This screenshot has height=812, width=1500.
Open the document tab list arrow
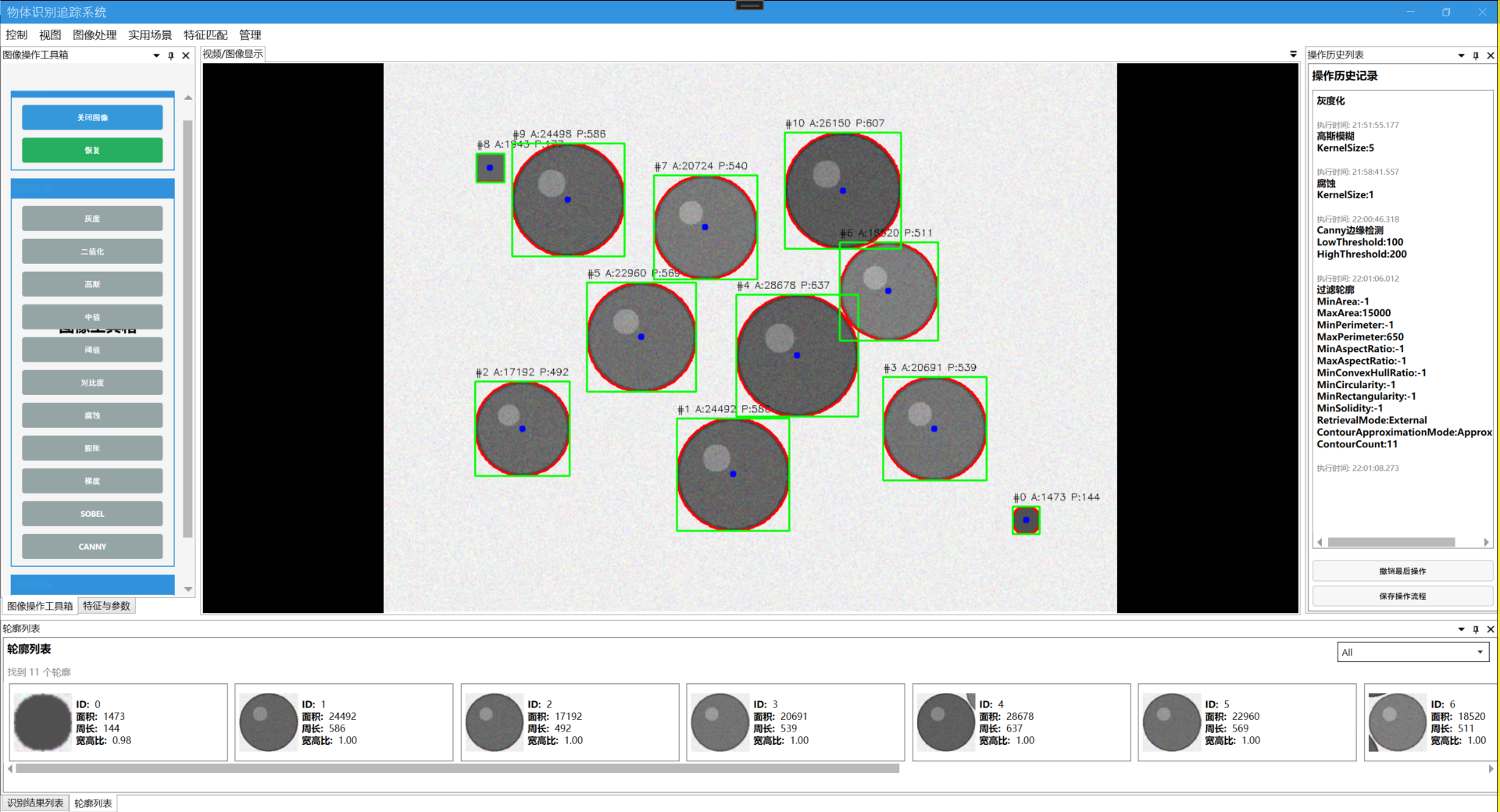click(1293, 54)
